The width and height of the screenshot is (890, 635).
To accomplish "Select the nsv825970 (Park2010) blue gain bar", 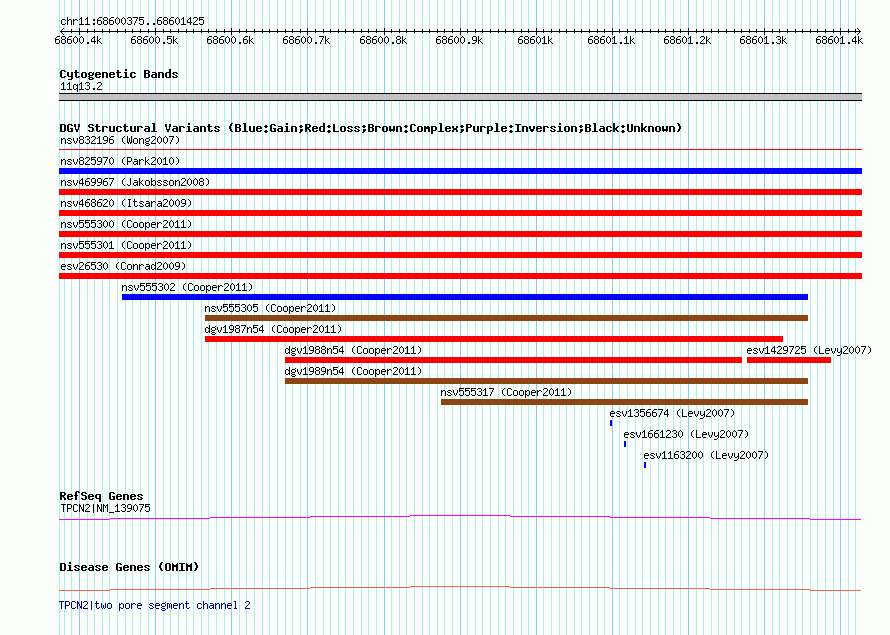I will point(460,171).
